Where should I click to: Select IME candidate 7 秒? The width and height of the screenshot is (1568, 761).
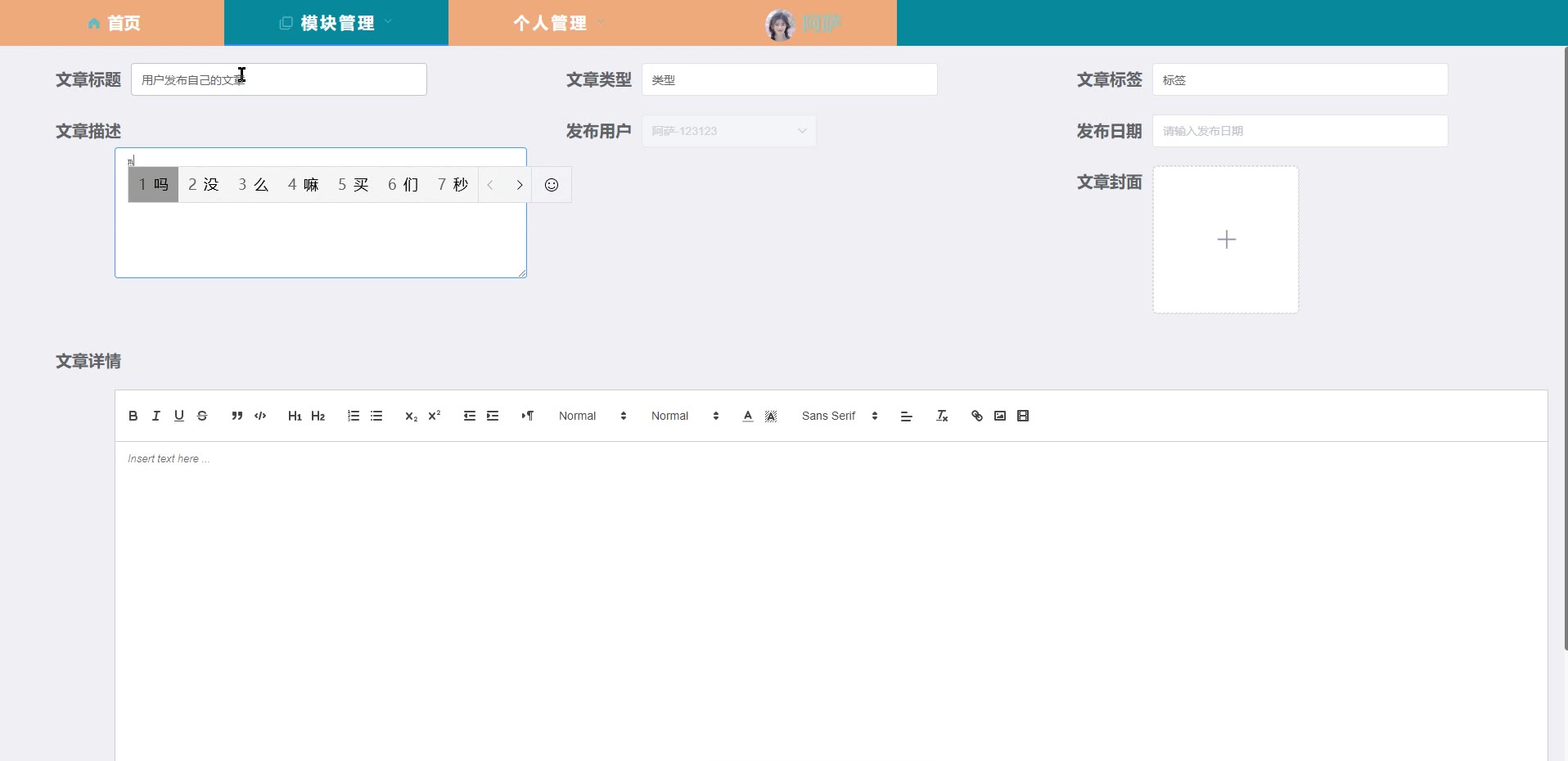[453, 185]
